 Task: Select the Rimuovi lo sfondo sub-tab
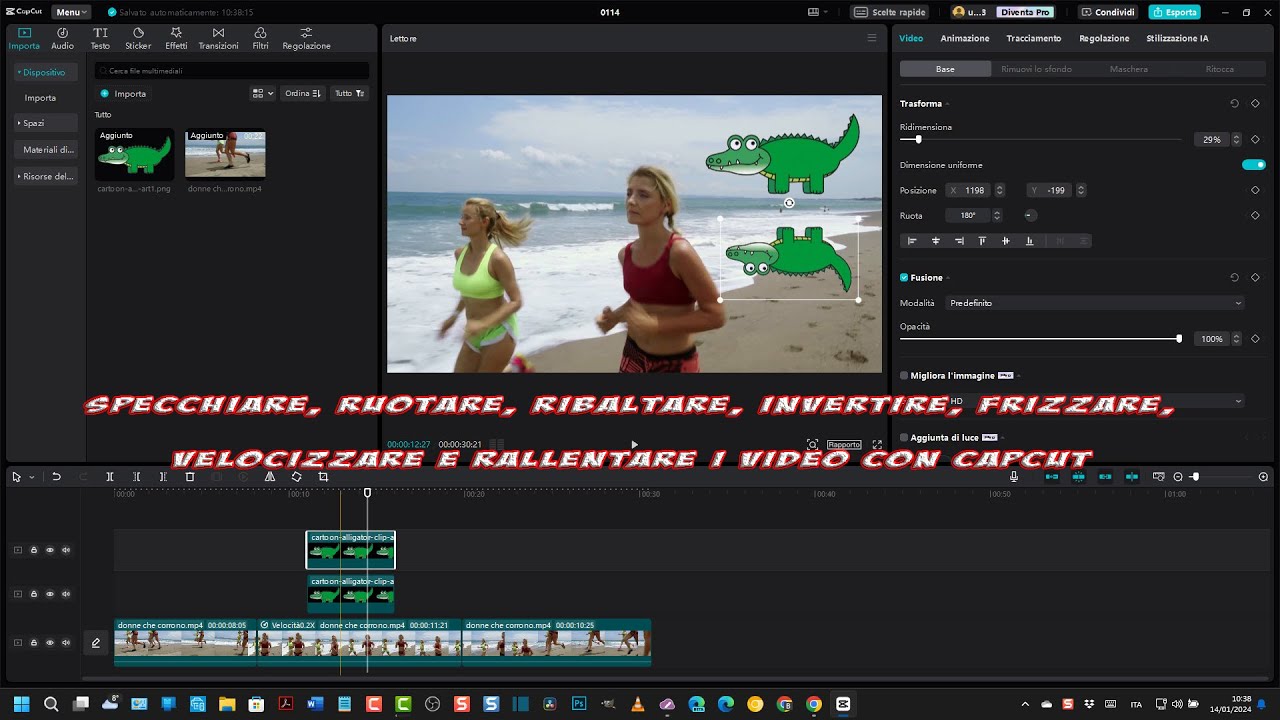coord(1037,69)
